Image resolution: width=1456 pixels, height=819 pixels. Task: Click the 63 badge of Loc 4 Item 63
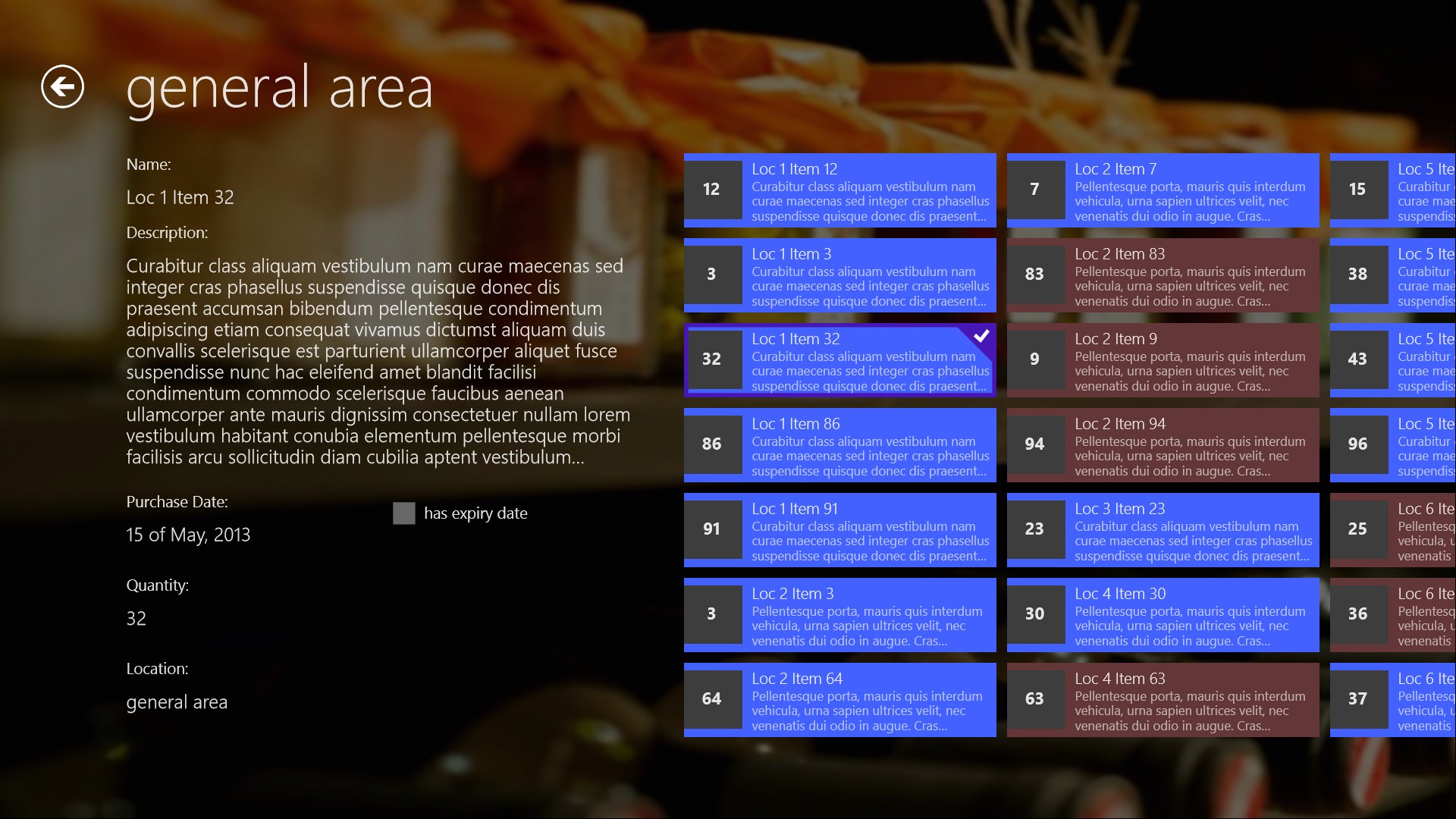coord(1034,699)
